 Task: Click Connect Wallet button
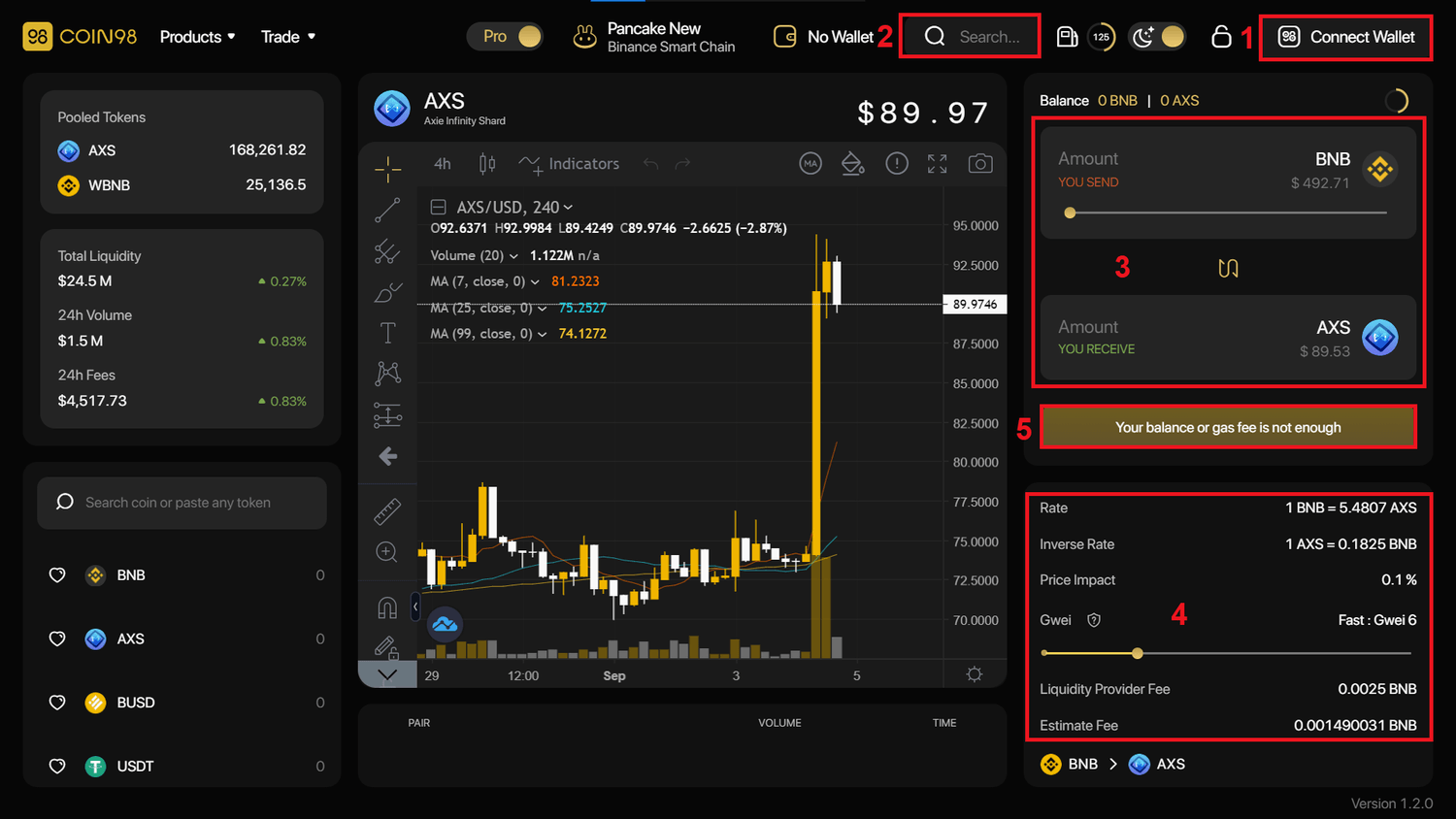pos(1346,37)
